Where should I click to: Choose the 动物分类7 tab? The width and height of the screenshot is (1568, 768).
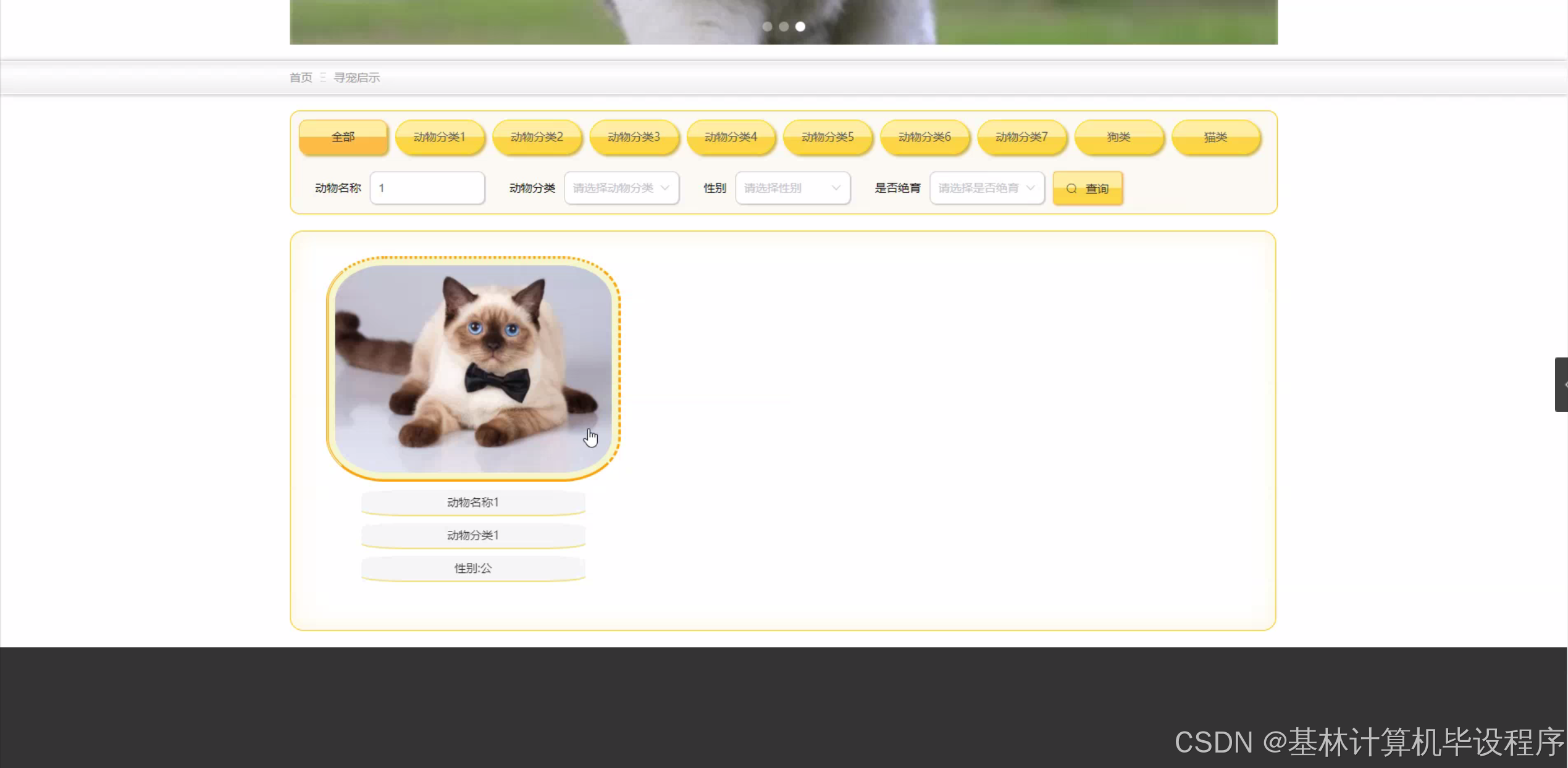1021,137
